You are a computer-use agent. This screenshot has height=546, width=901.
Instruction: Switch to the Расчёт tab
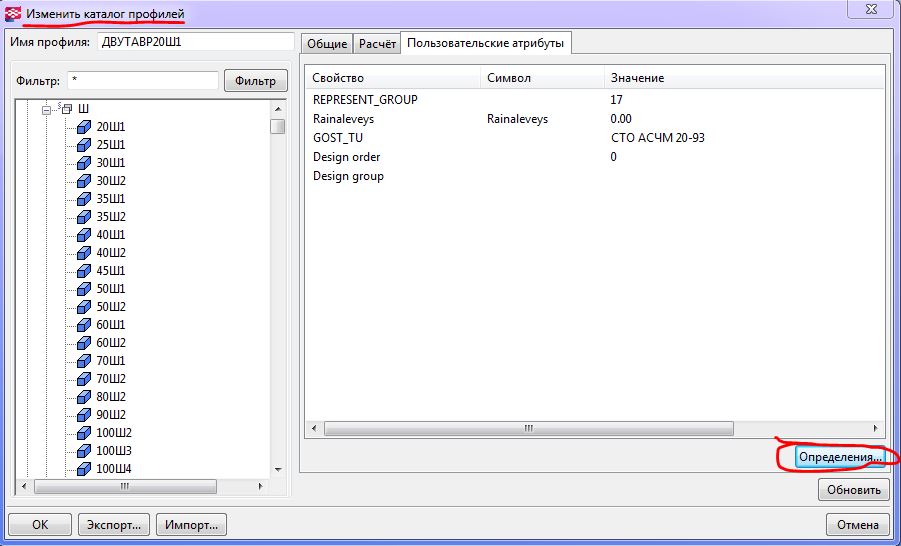click(x=378, y=44)
